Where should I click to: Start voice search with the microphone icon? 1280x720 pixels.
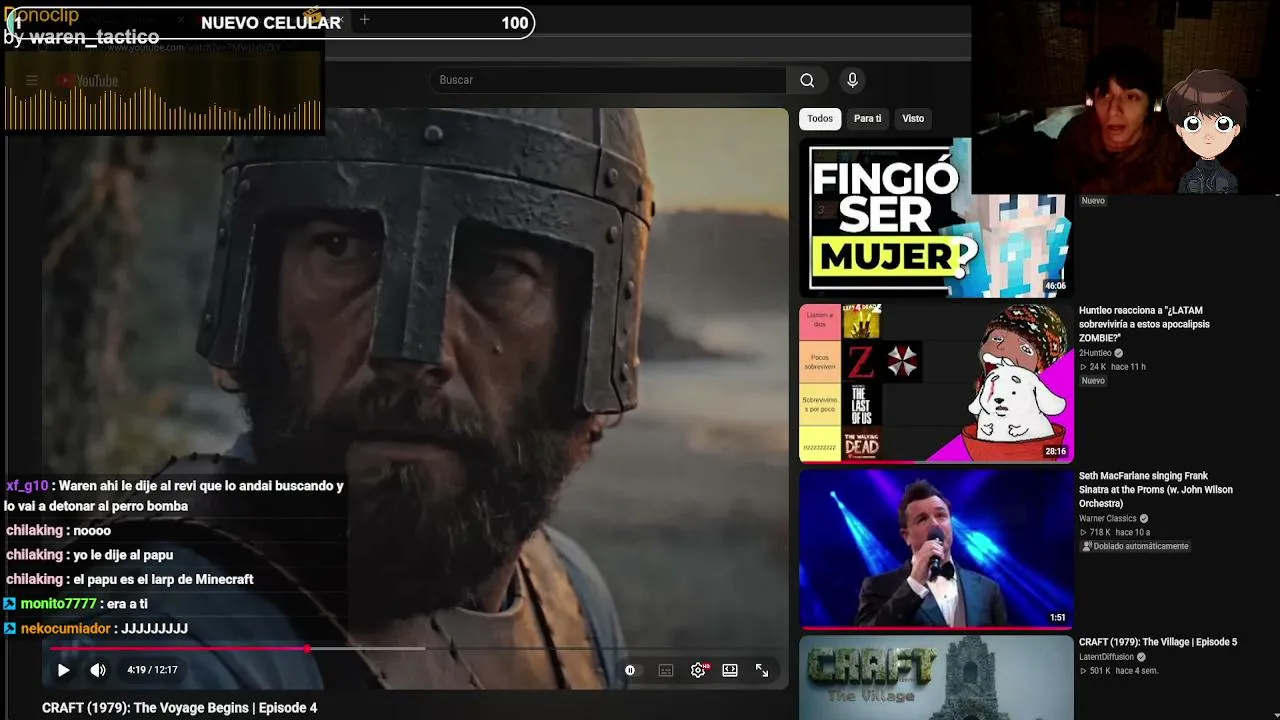click(x=852, y=80)
